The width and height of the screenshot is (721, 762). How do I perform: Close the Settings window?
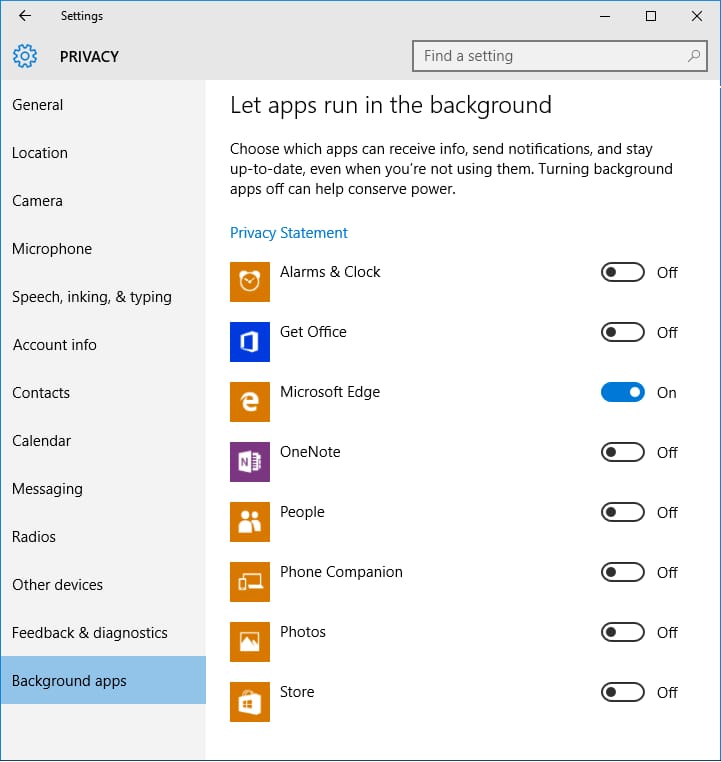tap(697, 16)
